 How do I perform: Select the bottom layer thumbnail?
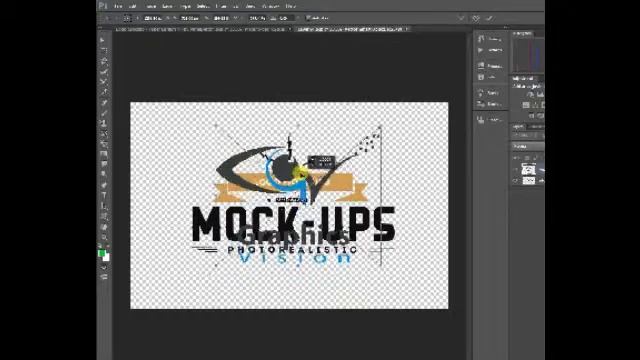529,180
